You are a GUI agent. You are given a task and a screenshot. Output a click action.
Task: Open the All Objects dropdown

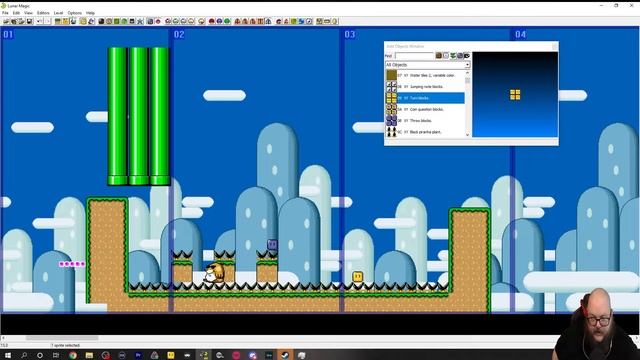[x=427, y=65]
